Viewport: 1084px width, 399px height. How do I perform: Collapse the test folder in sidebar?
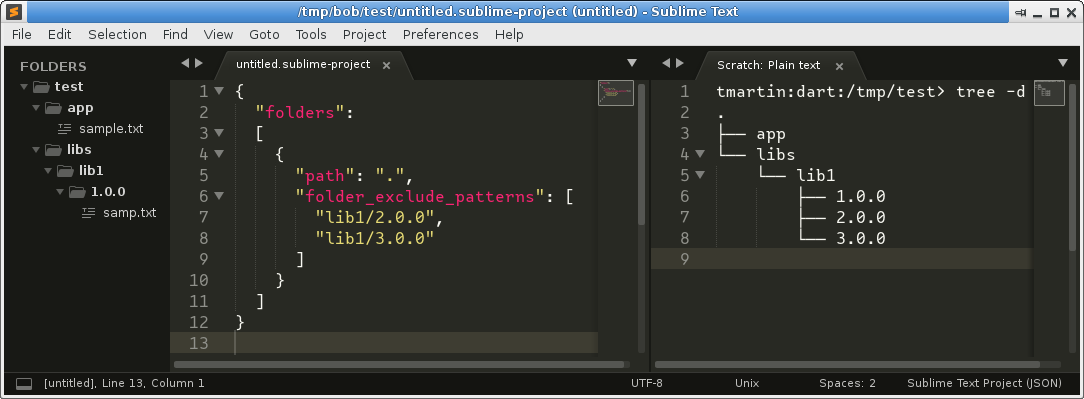tap(25, 87)
